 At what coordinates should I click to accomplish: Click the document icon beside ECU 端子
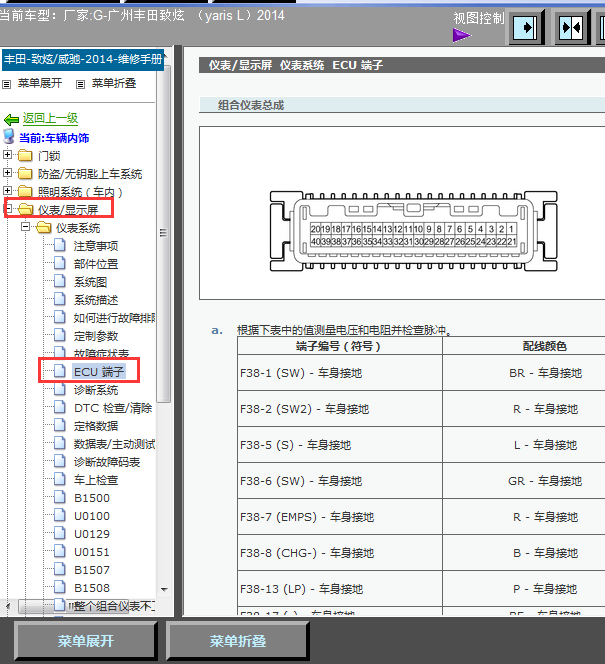pyautogui.click(x=60, y=371)
